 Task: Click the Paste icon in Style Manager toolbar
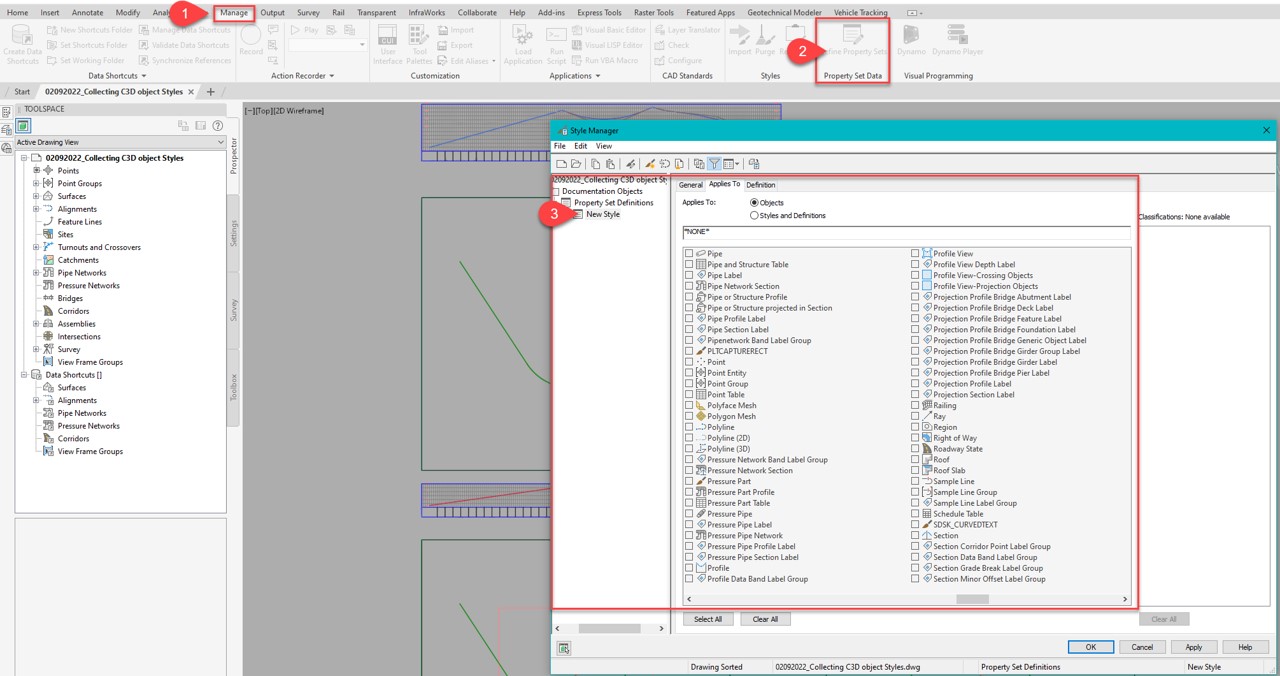click(x=610, y=164)
